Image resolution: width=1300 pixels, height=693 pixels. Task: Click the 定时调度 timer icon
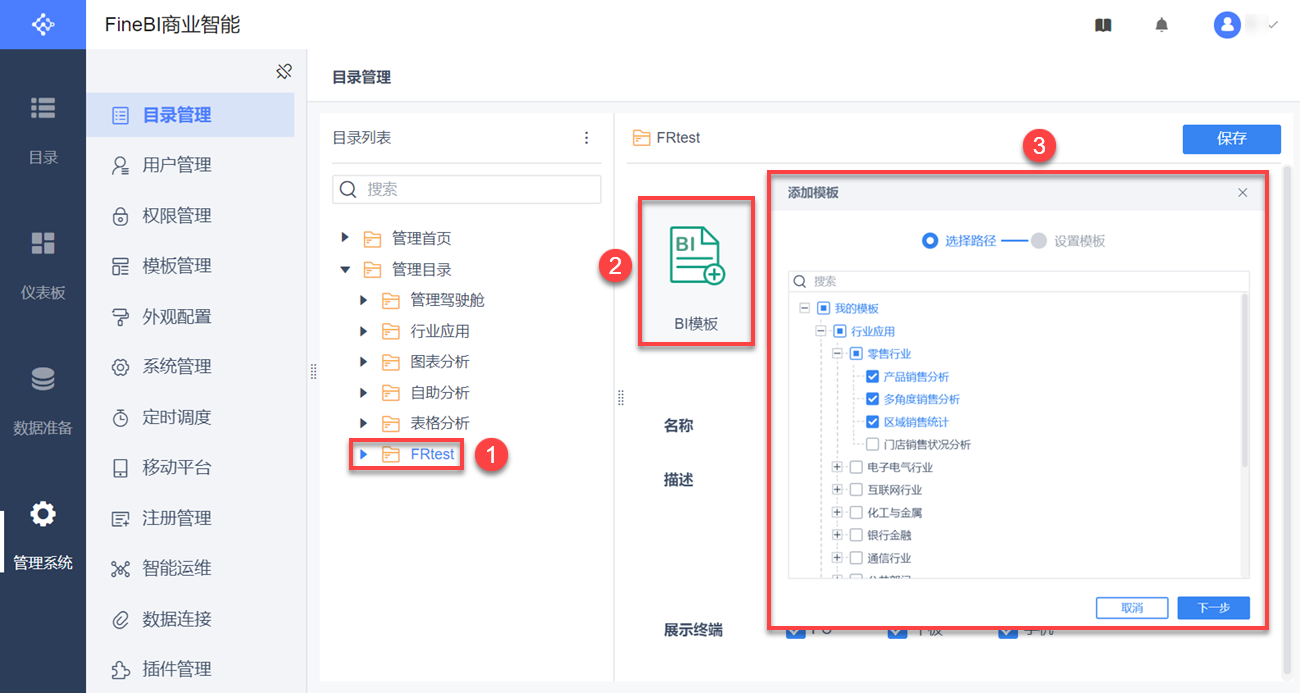pos(120,417)
